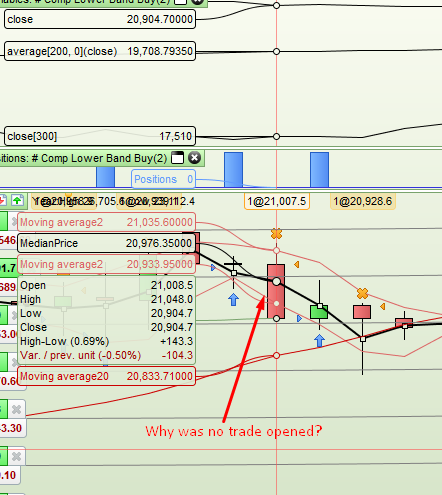Image resolution: width=442 pixels, height=495 pixels.
Task: Click the blue up arrow below the doji candle
Action: click(x=234, y=299)
